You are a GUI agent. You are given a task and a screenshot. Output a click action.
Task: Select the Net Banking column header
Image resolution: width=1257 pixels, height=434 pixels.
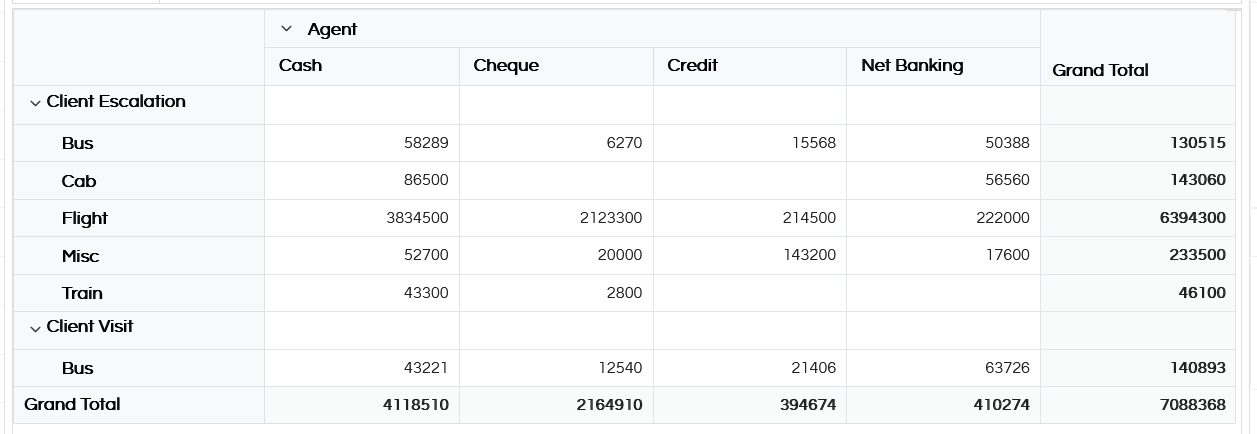[912, 66]
